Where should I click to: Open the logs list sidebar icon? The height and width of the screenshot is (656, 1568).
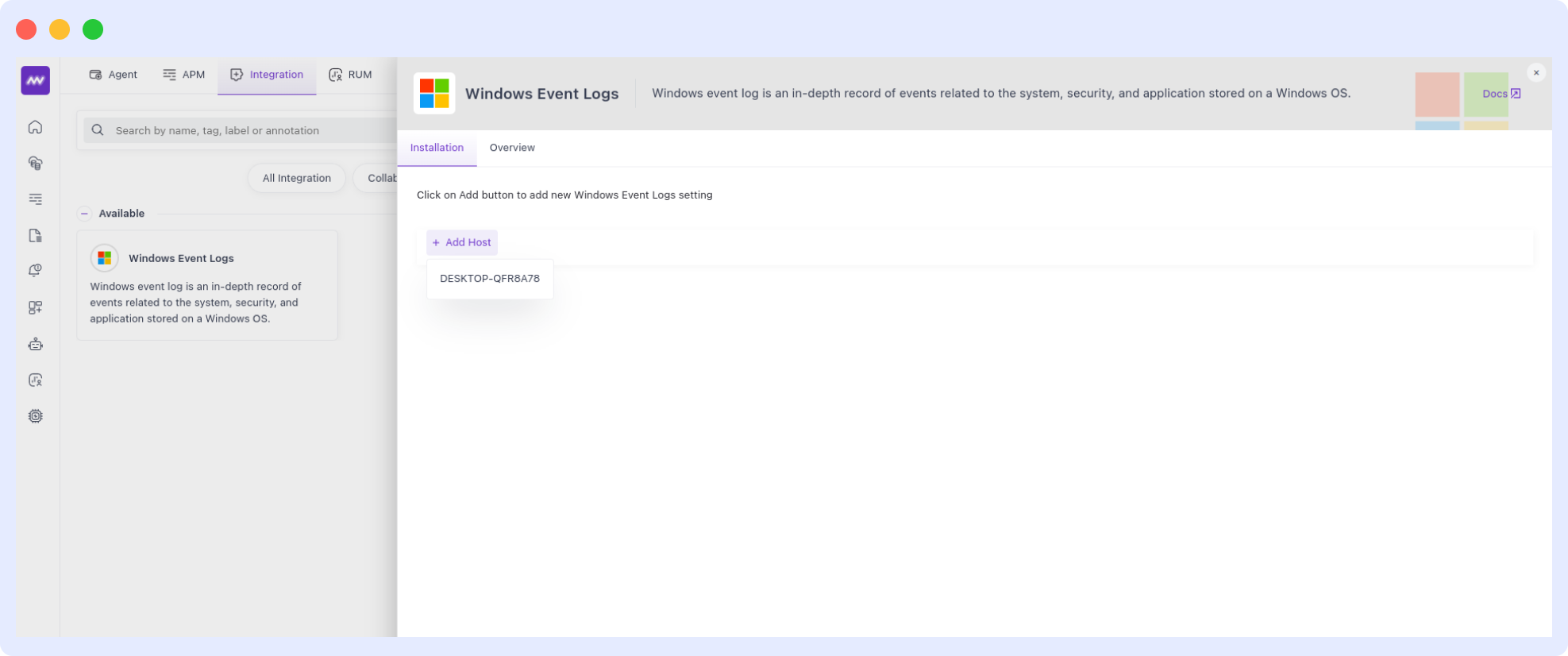(x=35, y=199)
